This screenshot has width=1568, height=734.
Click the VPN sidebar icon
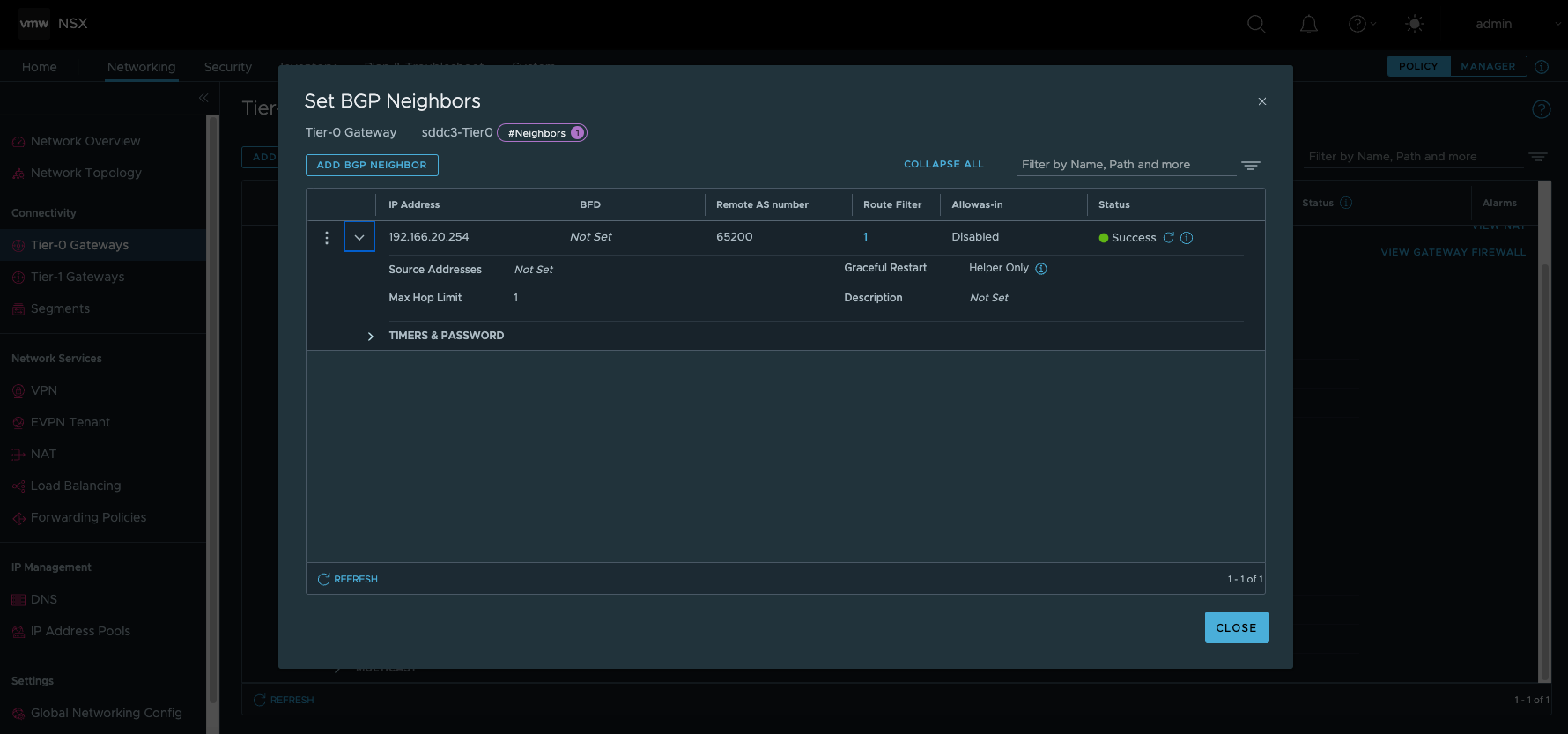(x=18, y=391)
